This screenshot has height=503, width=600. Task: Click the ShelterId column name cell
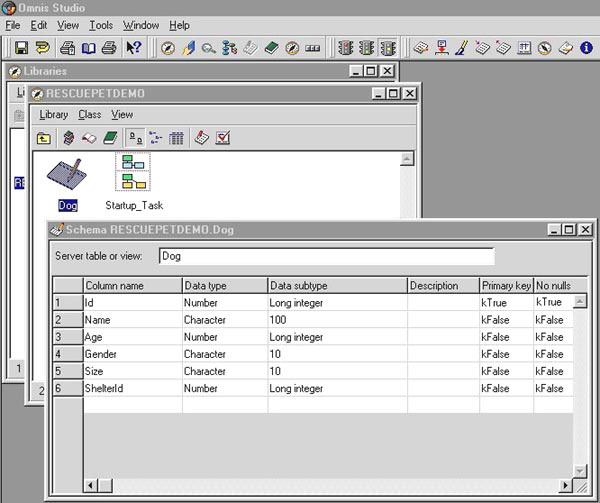coord(133,388)
